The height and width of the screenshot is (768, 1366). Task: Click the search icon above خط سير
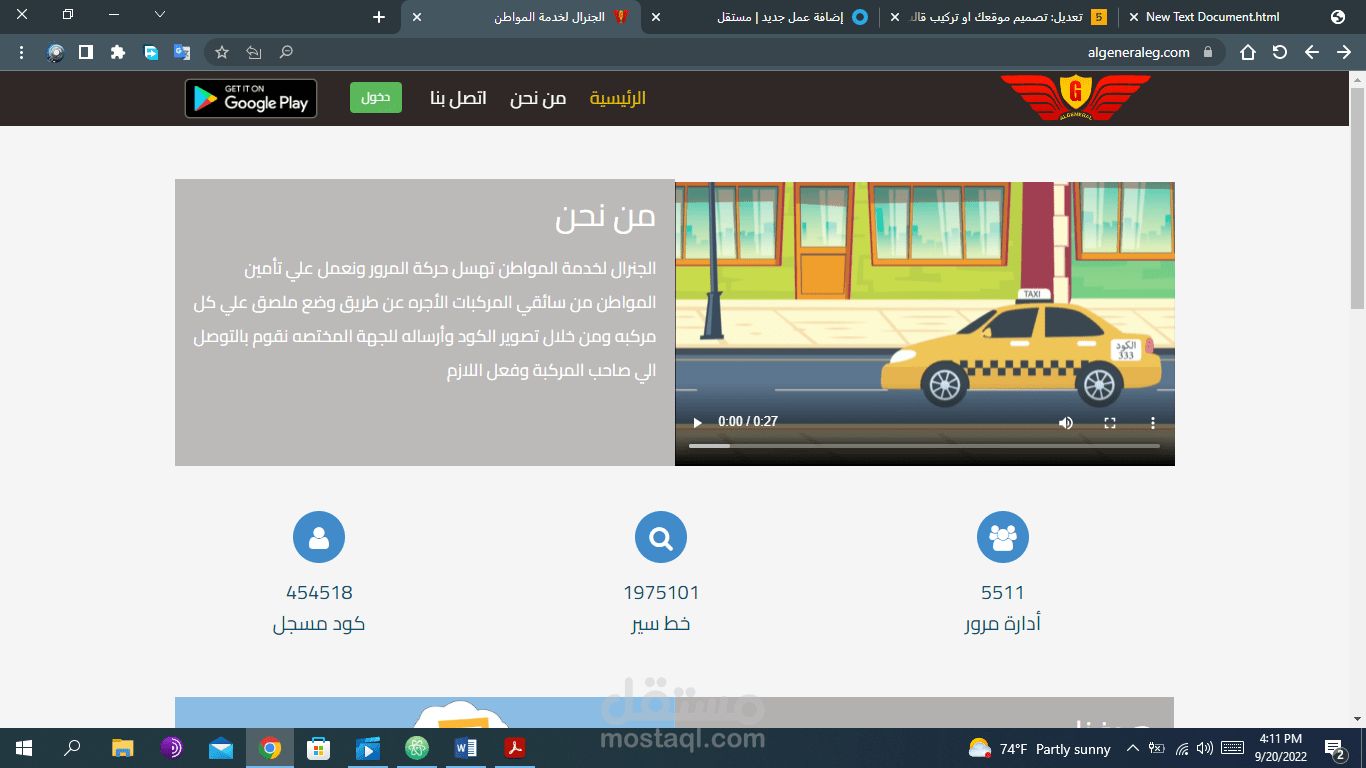point(661,537)
